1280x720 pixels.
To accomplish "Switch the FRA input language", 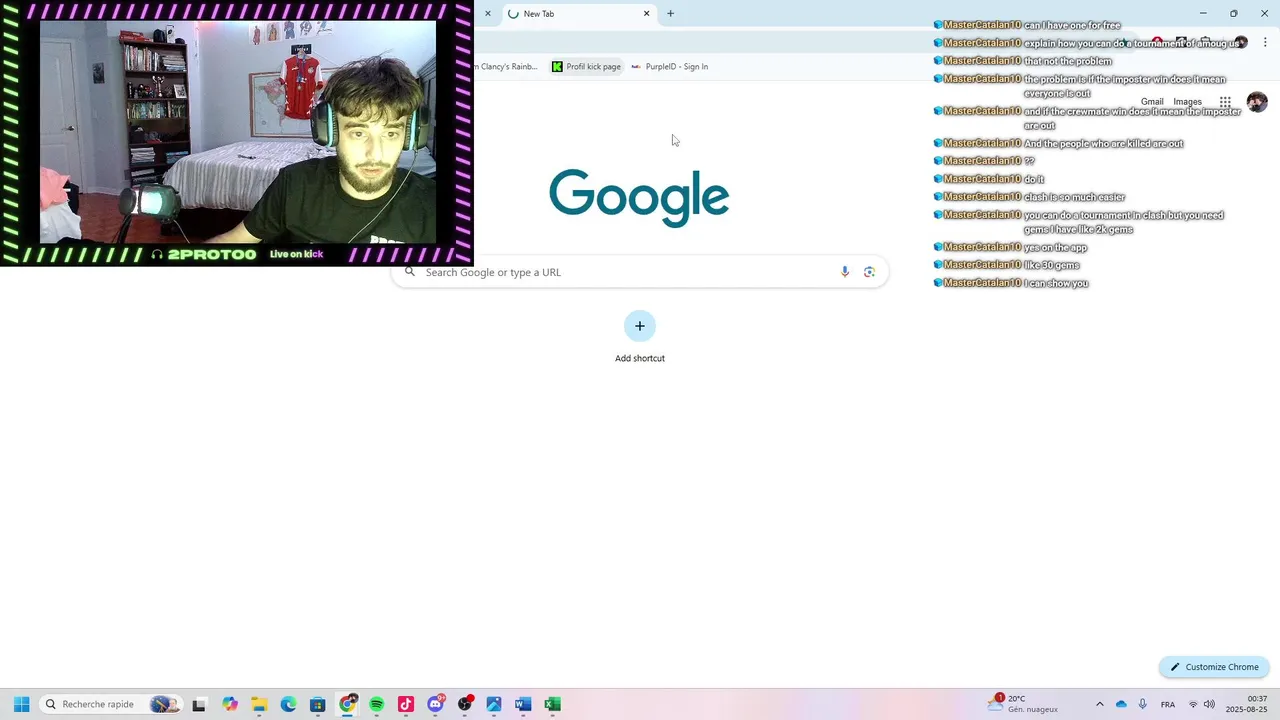I will 1168,704.
